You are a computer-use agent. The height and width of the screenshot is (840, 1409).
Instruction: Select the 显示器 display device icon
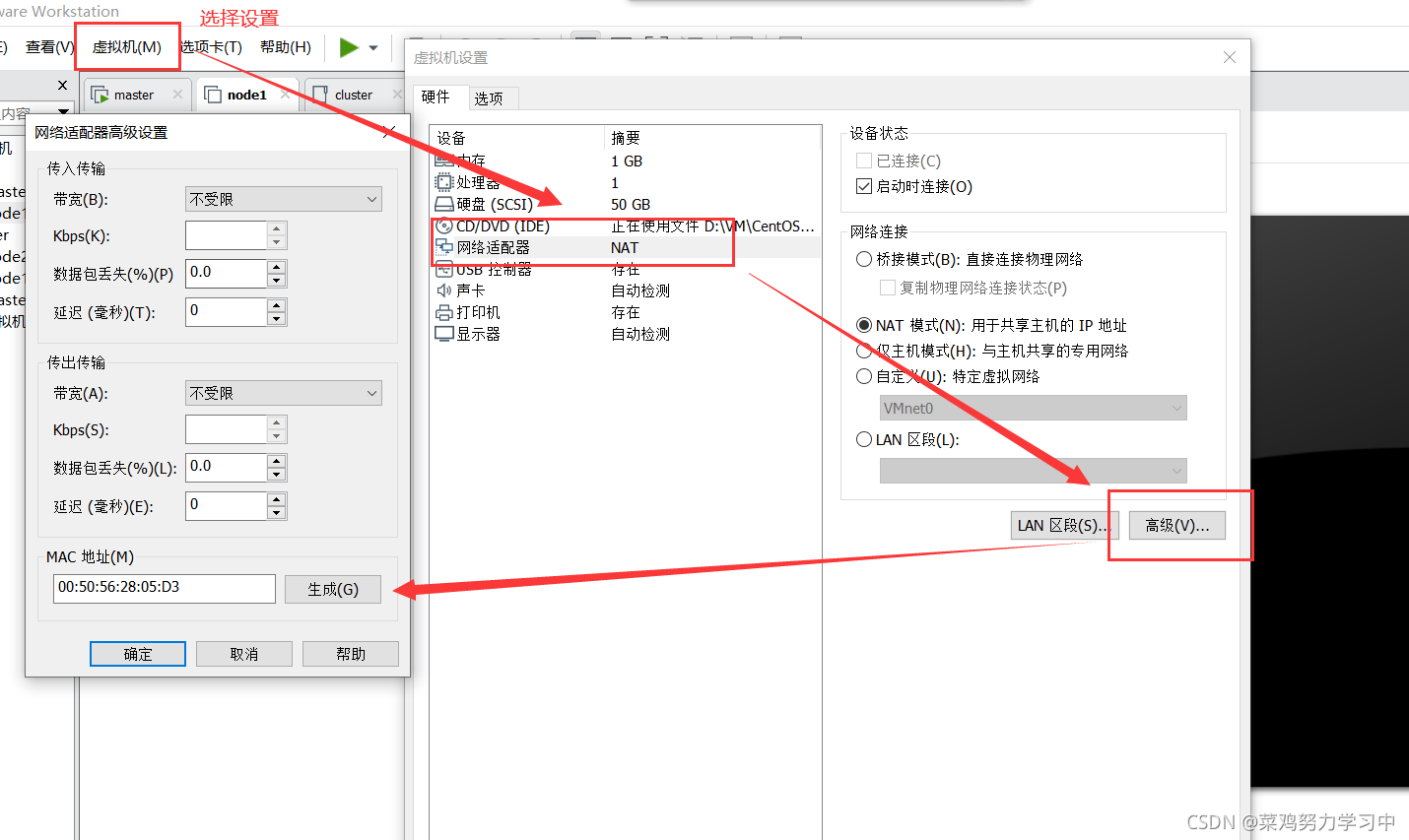coord(445,333)
